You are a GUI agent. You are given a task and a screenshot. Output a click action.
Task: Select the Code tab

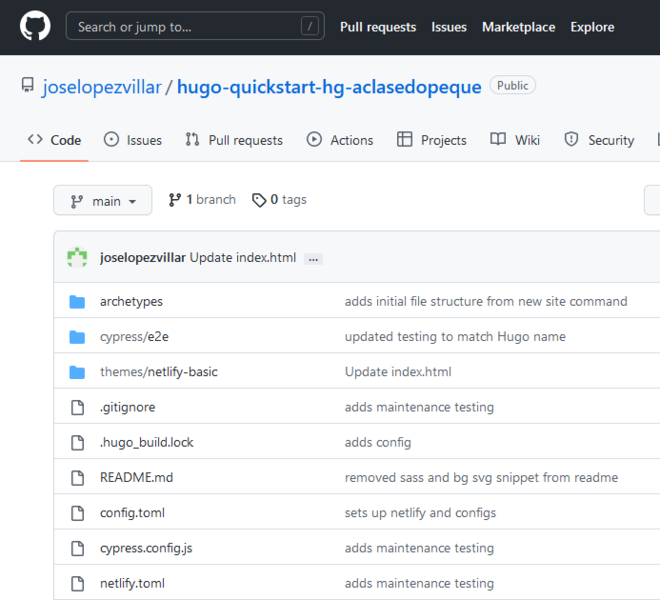coord(54,140)
